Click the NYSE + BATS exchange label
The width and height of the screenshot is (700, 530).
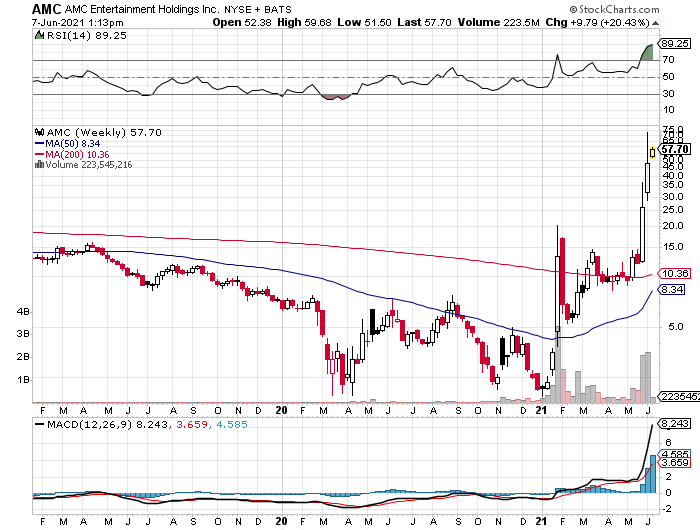click(x=258, y=9)
